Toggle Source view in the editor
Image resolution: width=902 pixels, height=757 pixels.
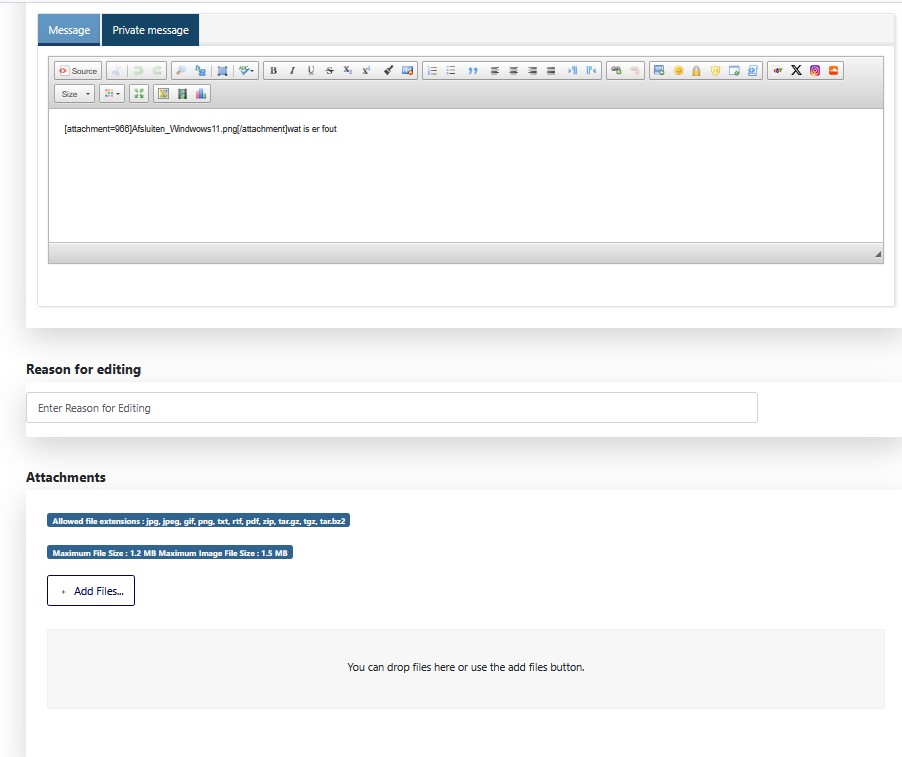point(78,71)
